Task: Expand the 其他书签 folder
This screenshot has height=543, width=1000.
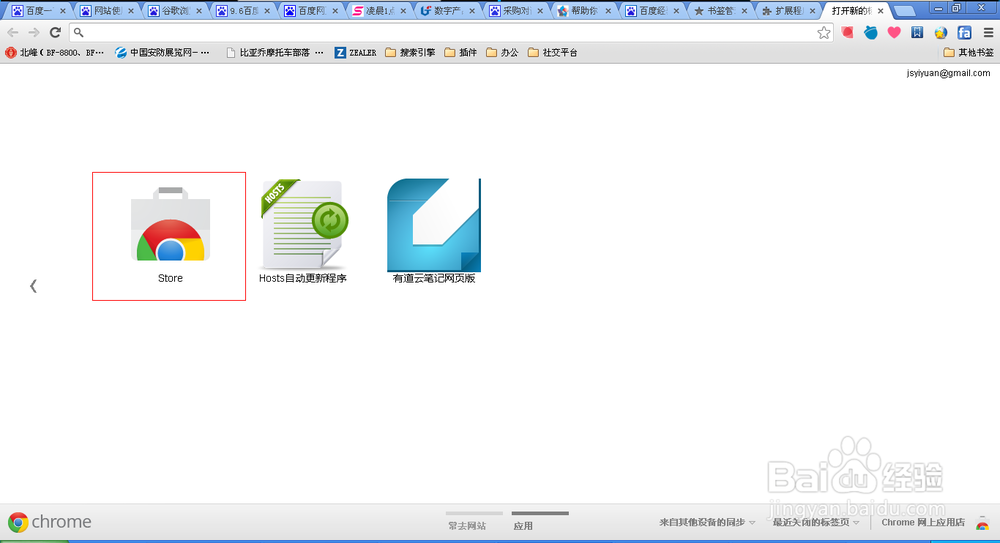Action: [968, 52]
